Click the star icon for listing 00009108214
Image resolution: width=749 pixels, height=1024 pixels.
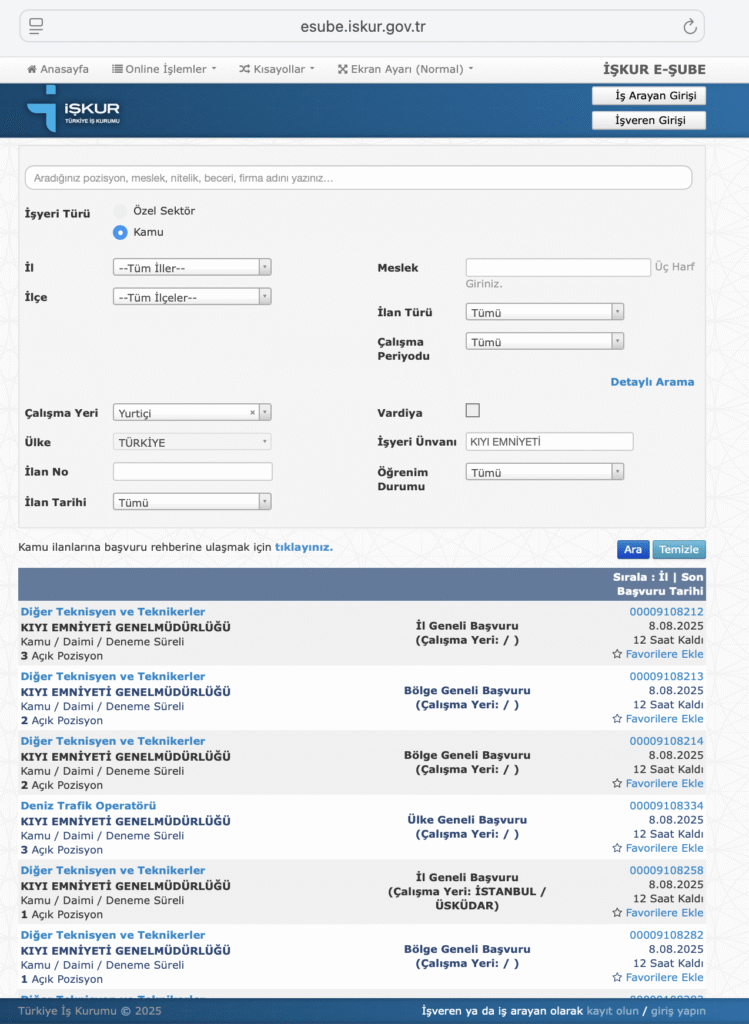(x=617, y=784)
